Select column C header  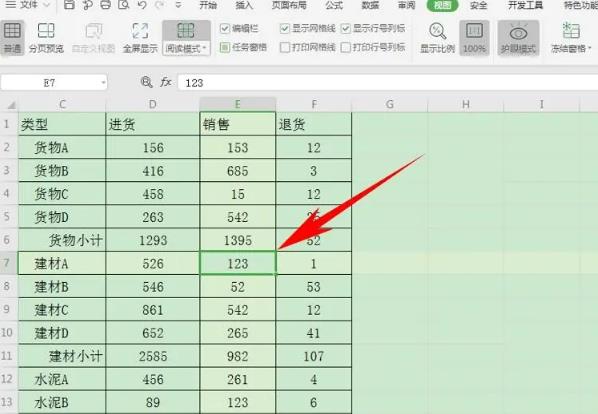[62, 104]
